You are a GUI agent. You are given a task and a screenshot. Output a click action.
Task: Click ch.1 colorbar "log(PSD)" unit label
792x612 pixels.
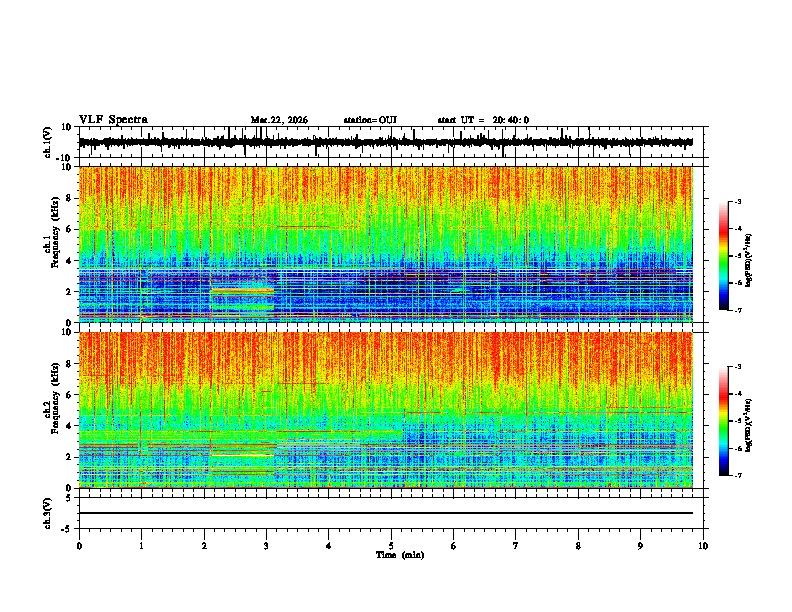point(748,261)
